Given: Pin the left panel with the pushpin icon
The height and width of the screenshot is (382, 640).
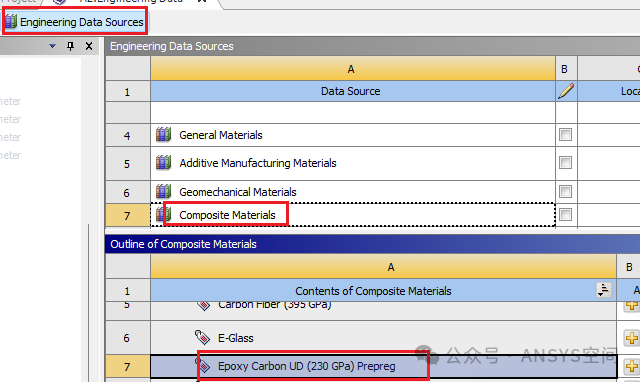Looking at the screenshot, I should click(x=71, y=46).
